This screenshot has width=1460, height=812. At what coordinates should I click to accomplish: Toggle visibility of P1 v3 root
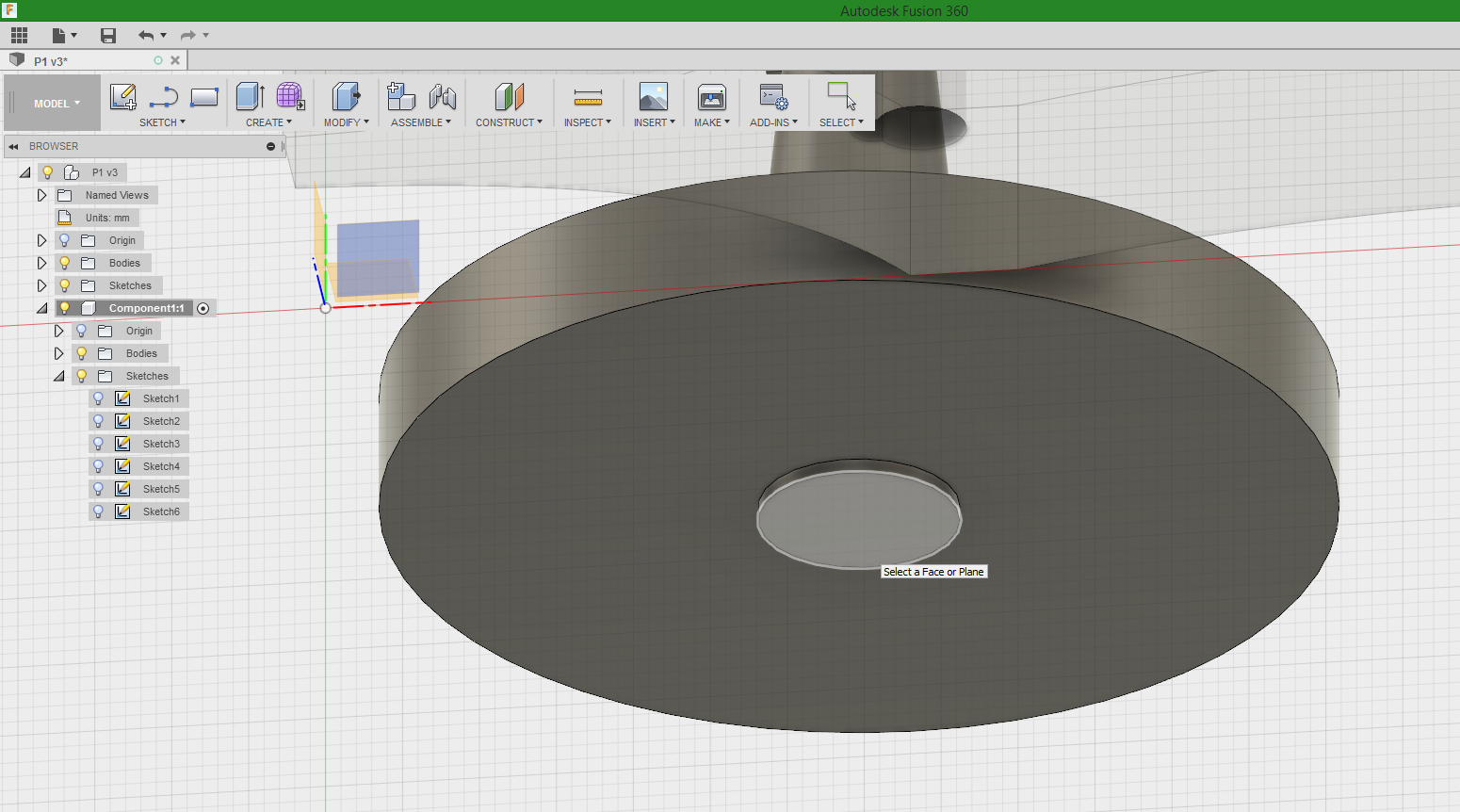[x=47, y=172]
